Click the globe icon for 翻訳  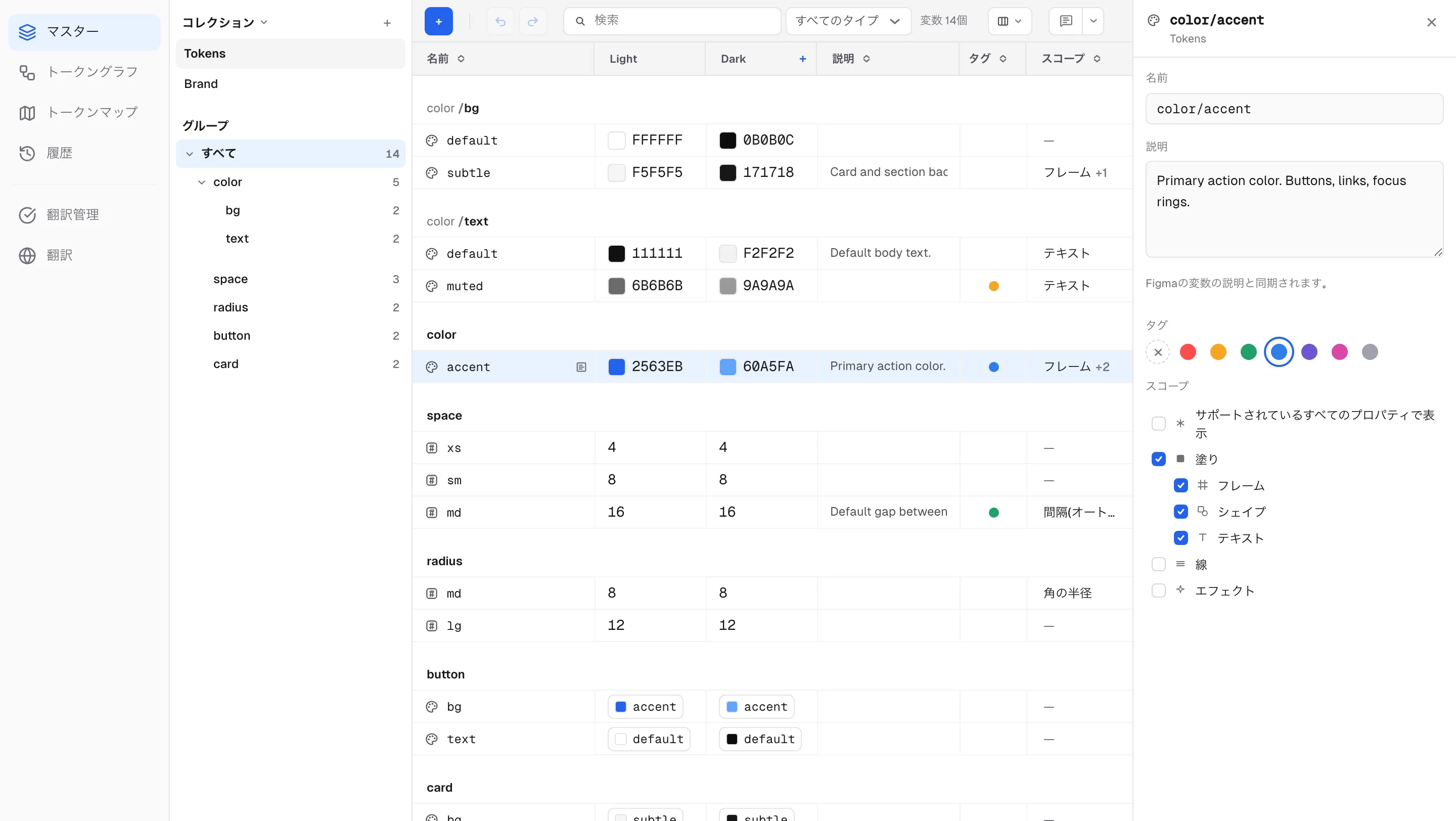(x=27, y=255)
